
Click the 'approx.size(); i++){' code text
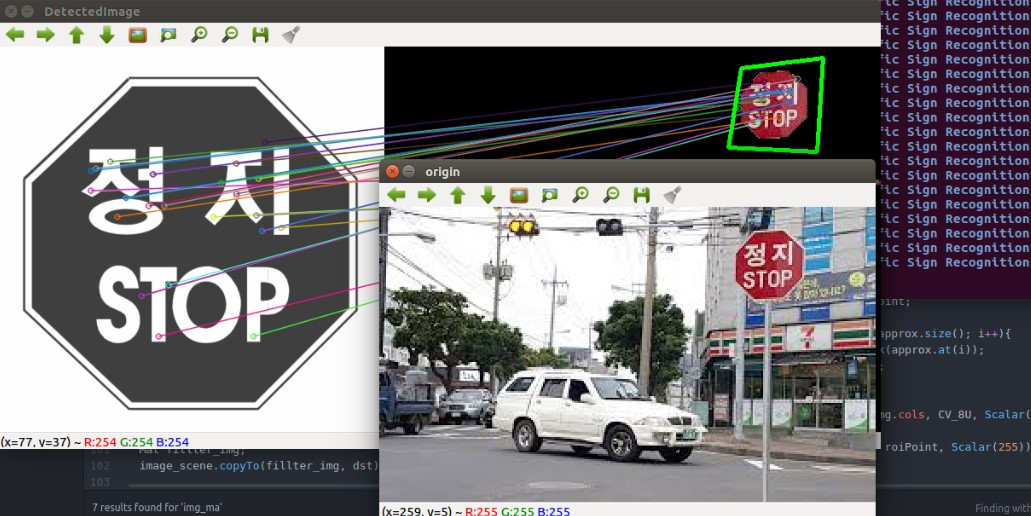(946, 333)
